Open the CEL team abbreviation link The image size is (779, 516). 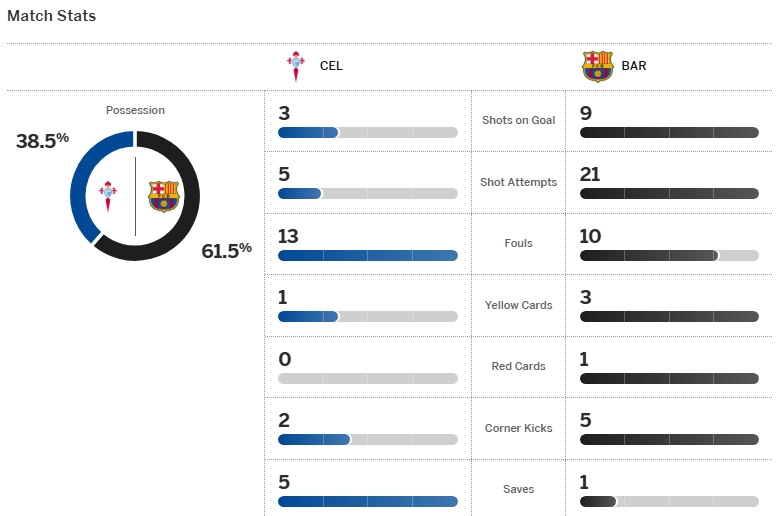pos(331,67)
